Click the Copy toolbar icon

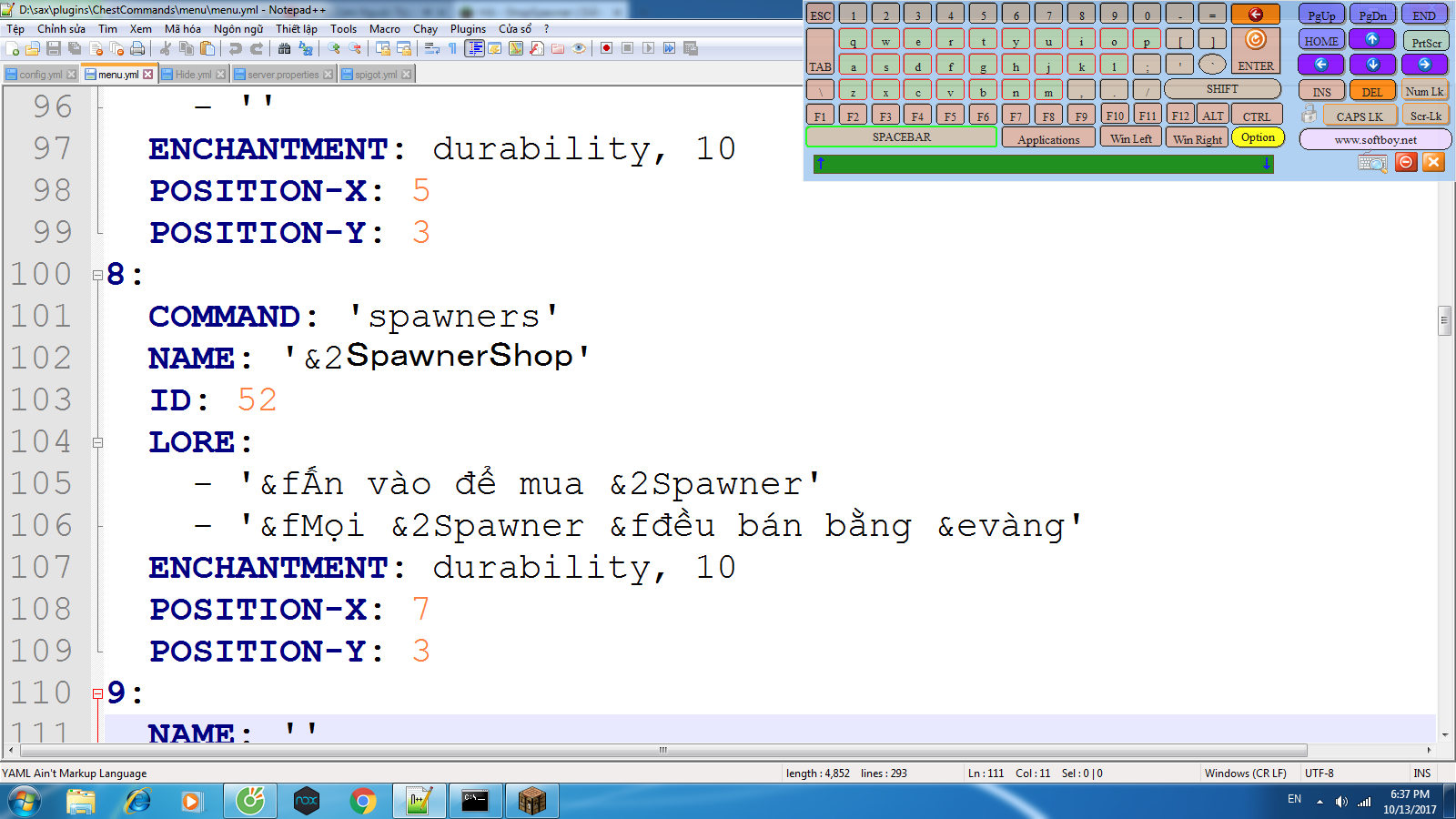point(187,48)
